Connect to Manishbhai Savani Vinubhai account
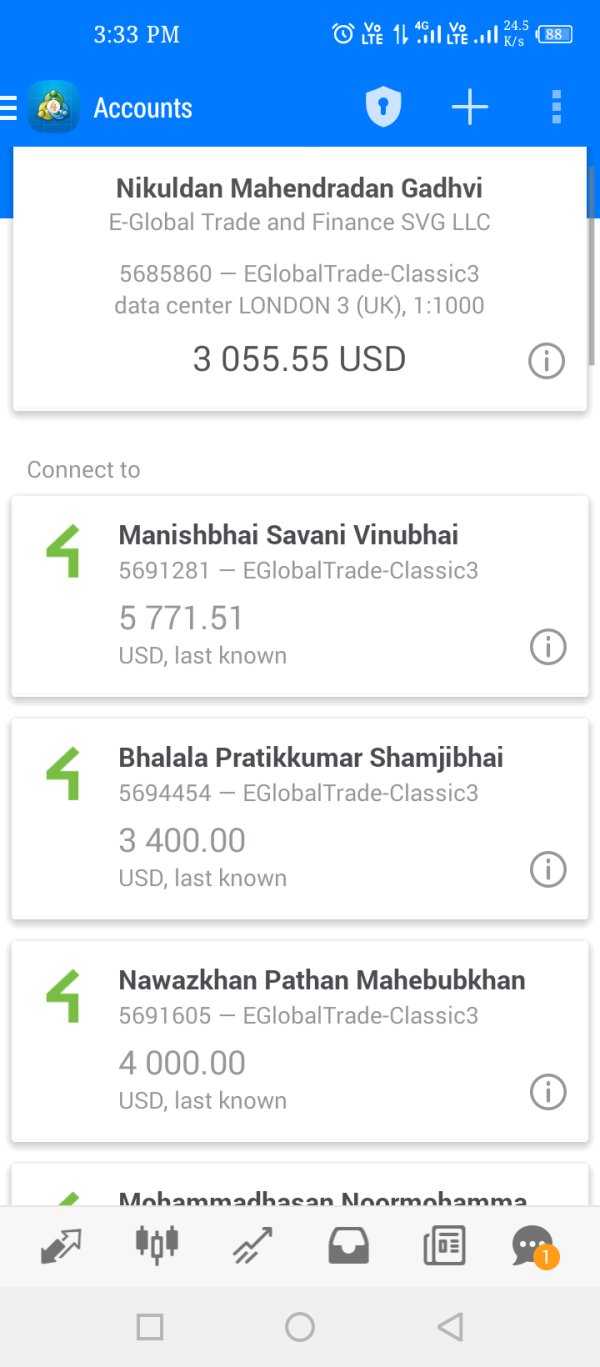The width and height of the screenshot is (600, 1367). click(288, 593)
